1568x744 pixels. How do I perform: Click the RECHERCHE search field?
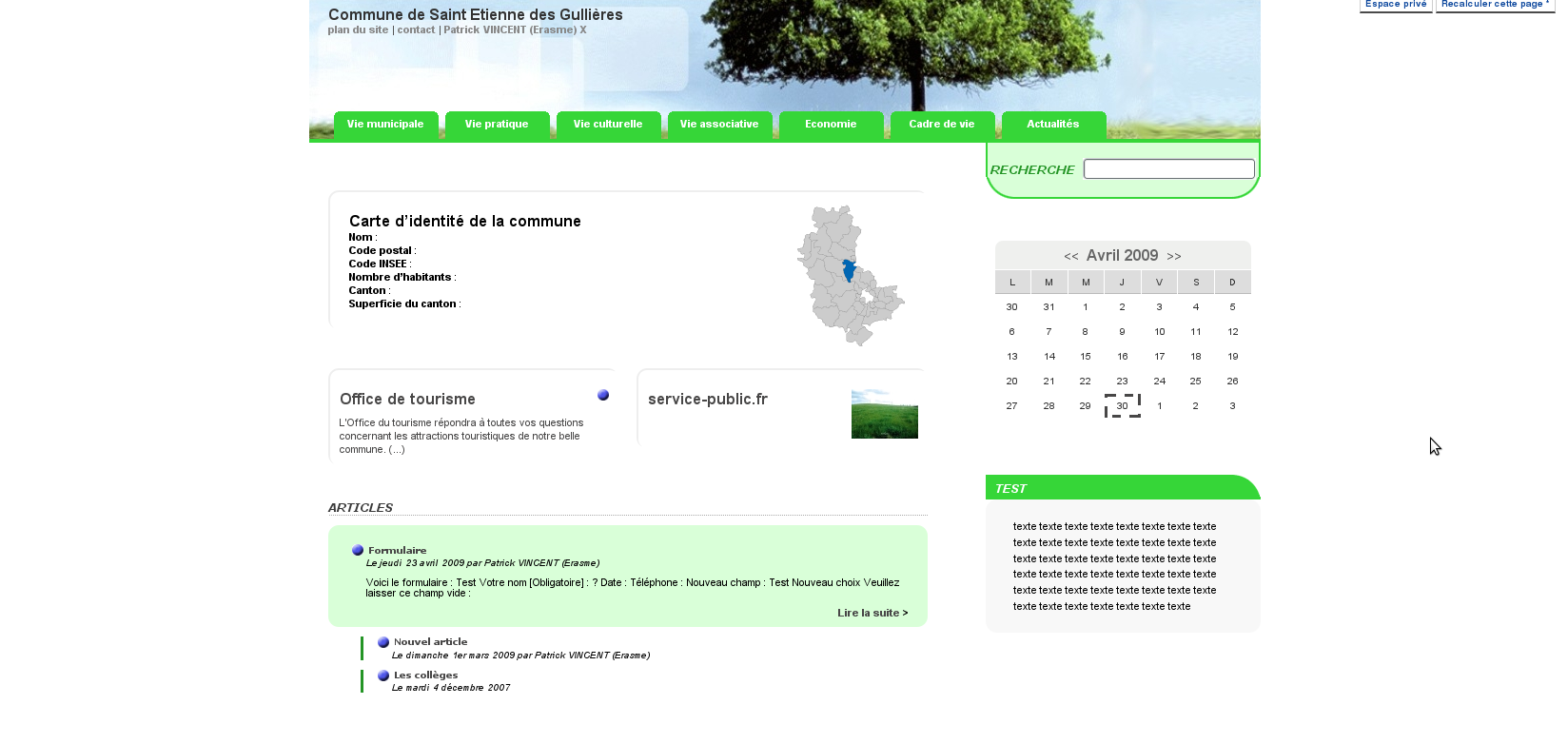(x=1168, y=169)
